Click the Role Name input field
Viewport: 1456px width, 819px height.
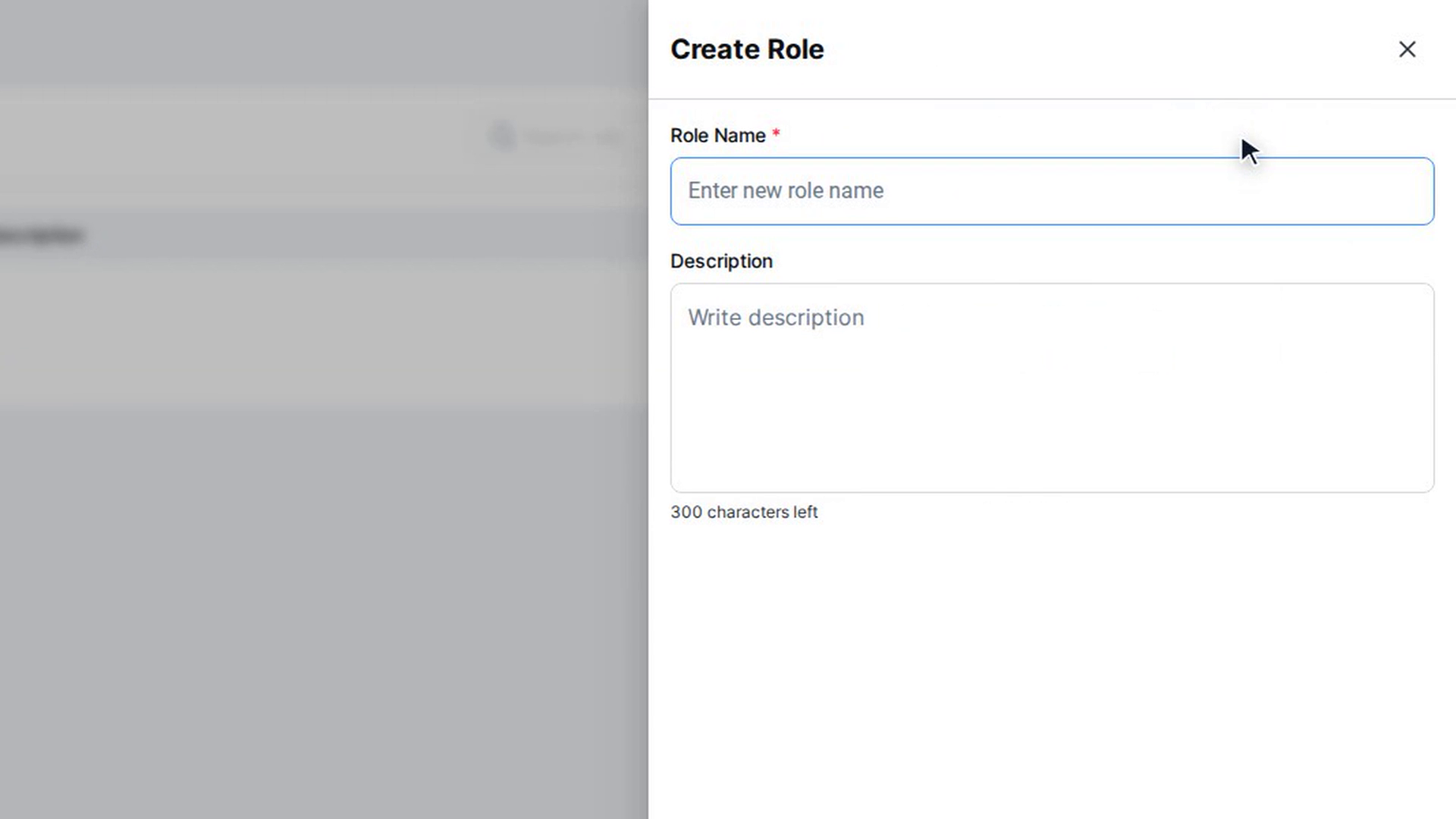1052,191
